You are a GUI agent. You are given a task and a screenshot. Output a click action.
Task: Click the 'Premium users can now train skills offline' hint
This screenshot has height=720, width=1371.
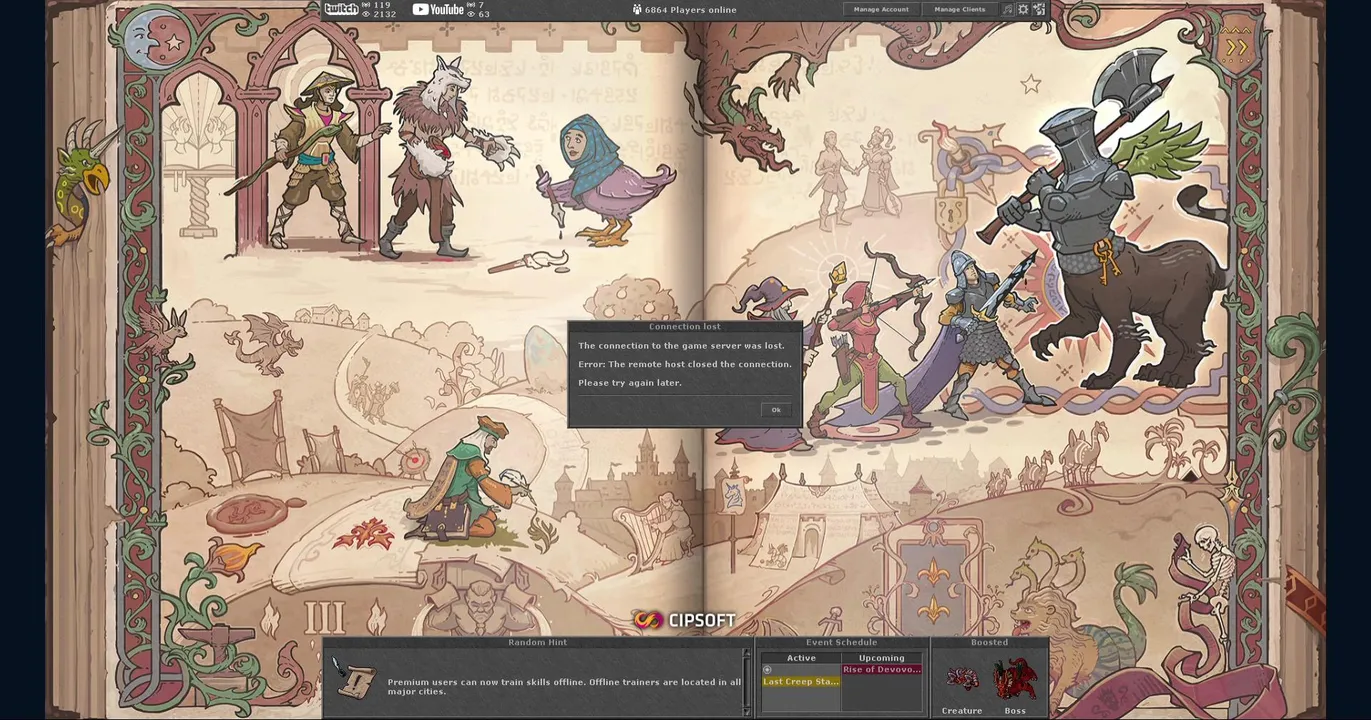click(565, 686)
